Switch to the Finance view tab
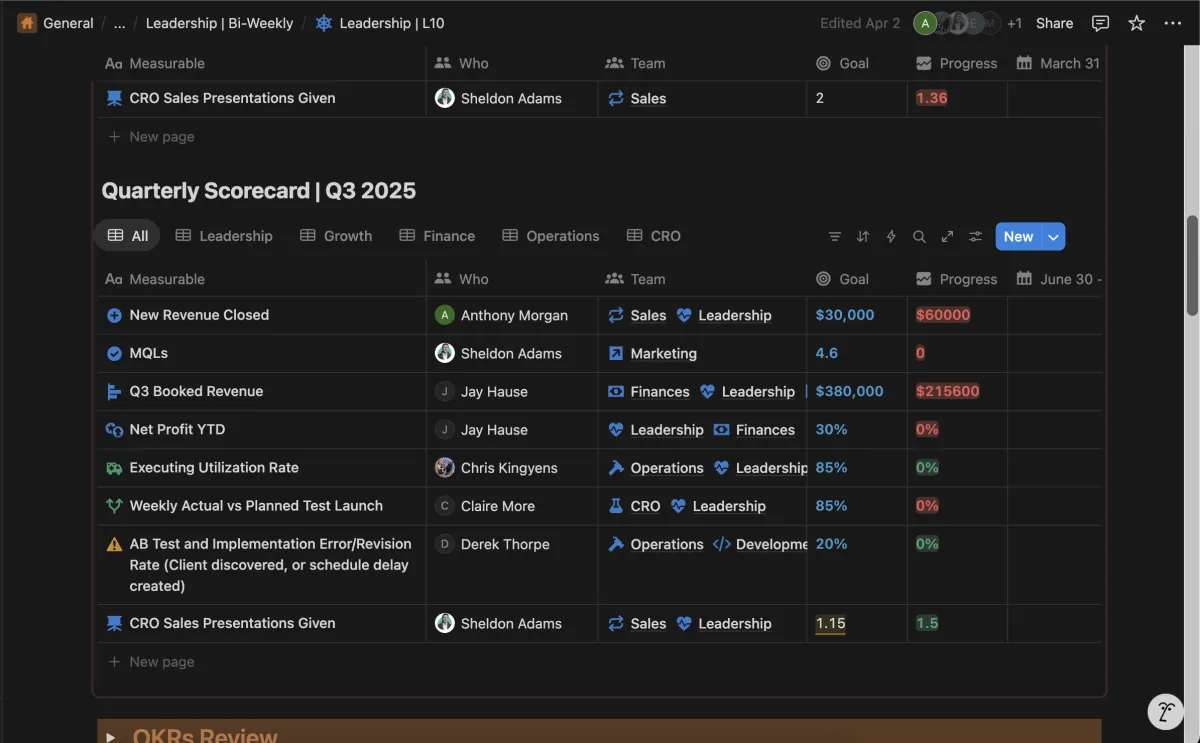1200x743 pixels. 437,236
